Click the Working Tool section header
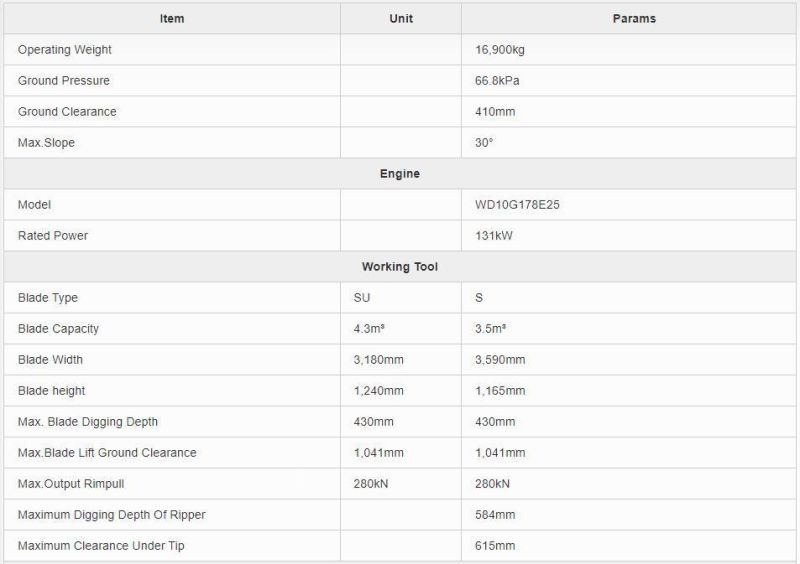 coord(400,267)
